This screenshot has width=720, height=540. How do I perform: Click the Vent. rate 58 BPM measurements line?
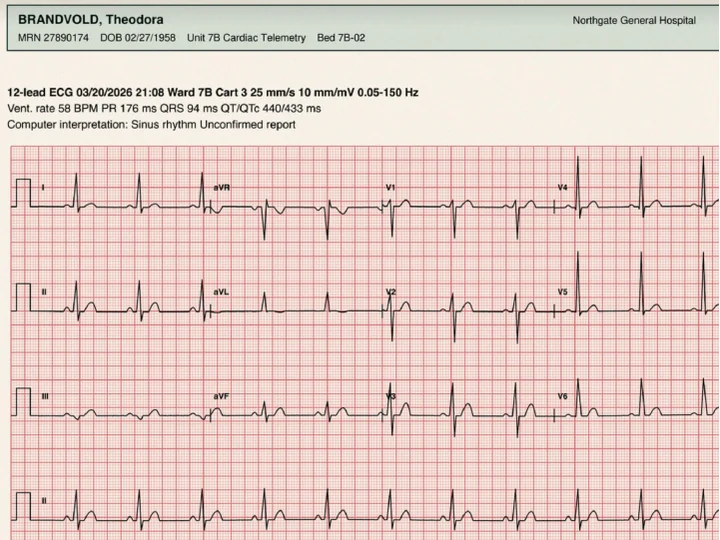pos(164,109)
